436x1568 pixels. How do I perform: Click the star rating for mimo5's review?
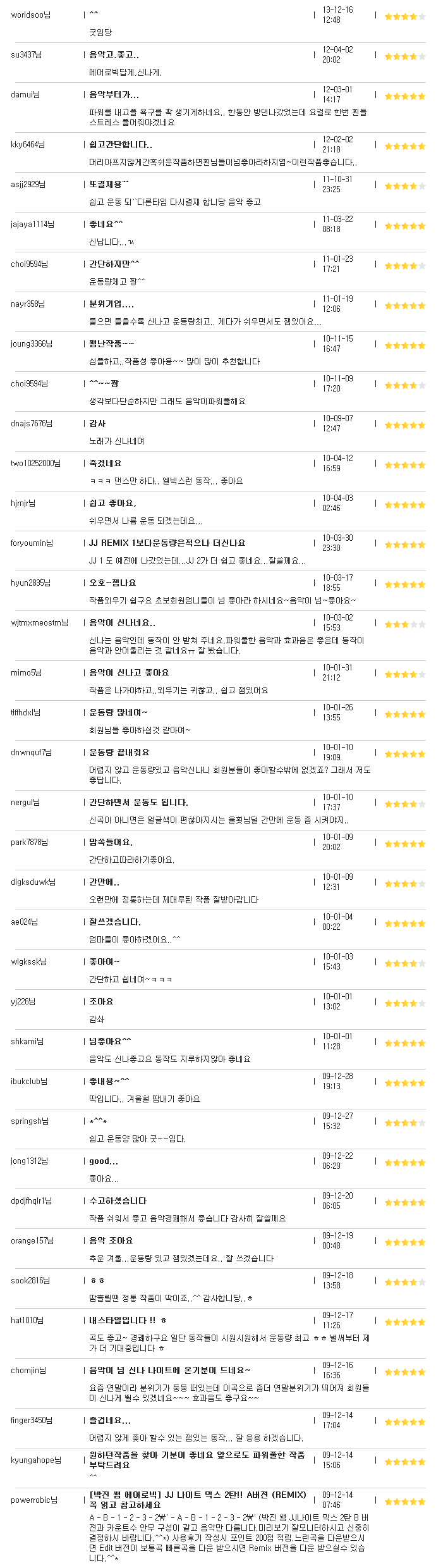405,674
